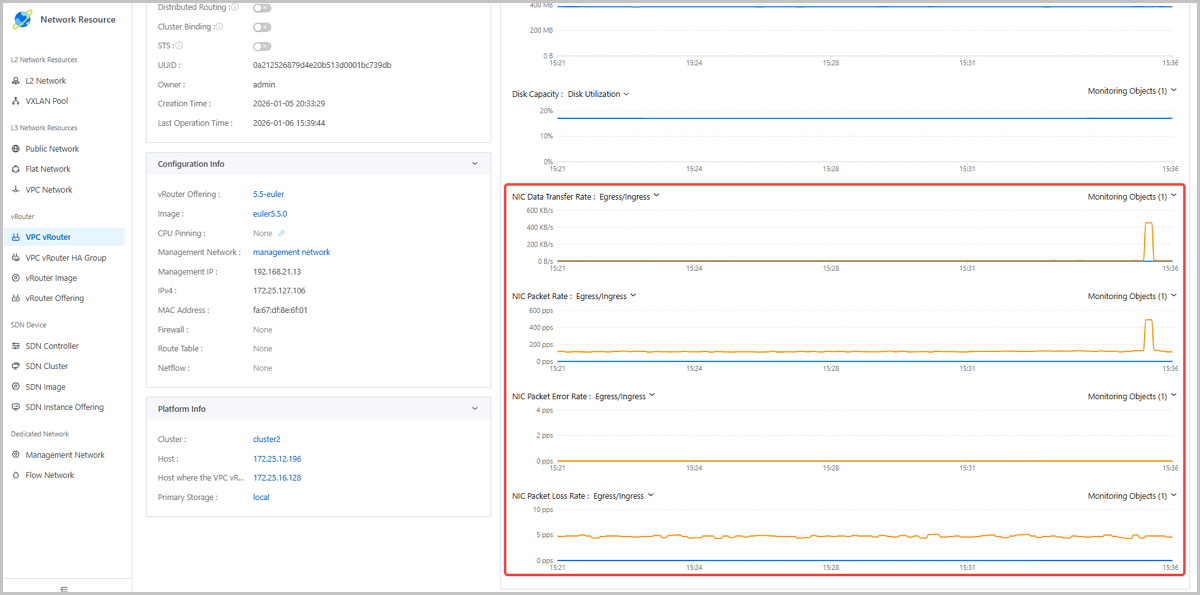1200x595 pixels.
Task: Click the Network Resource globe logo
Action: tap(24, 19)
